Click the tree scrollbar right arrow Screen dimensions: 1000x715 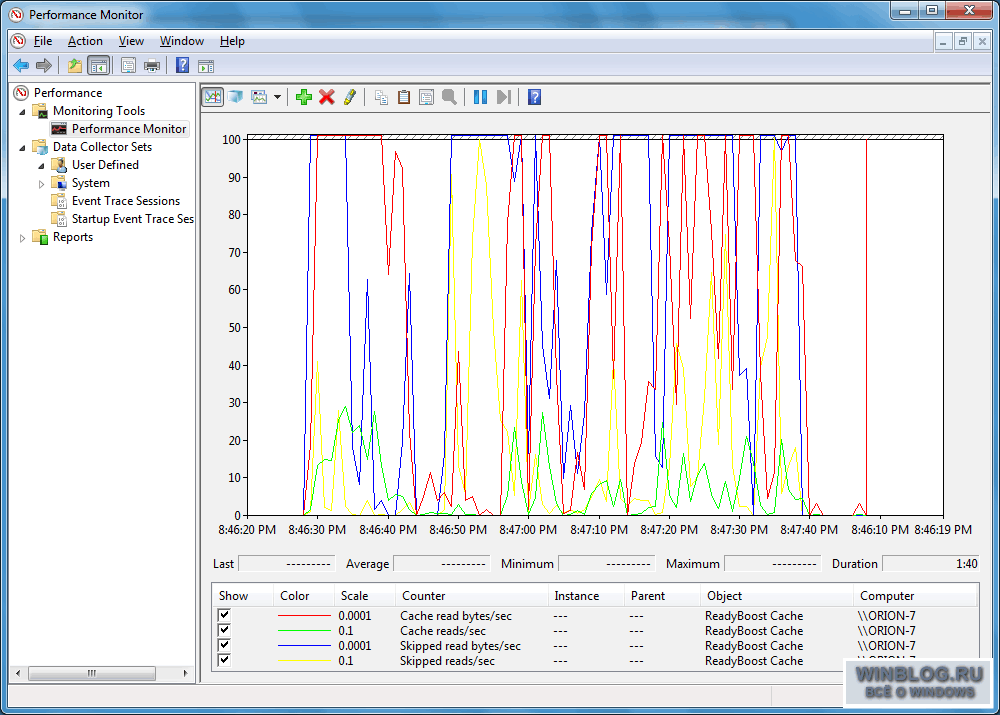click(186, 674)
